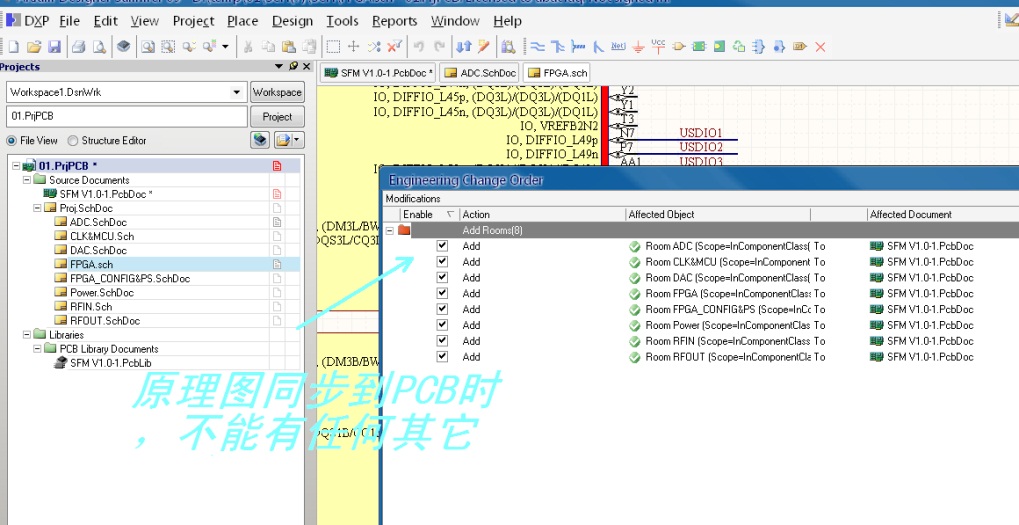Open the Reports menu
Image resolution: width=1019 pixels, height=525 pixels.
coord(394,21)
